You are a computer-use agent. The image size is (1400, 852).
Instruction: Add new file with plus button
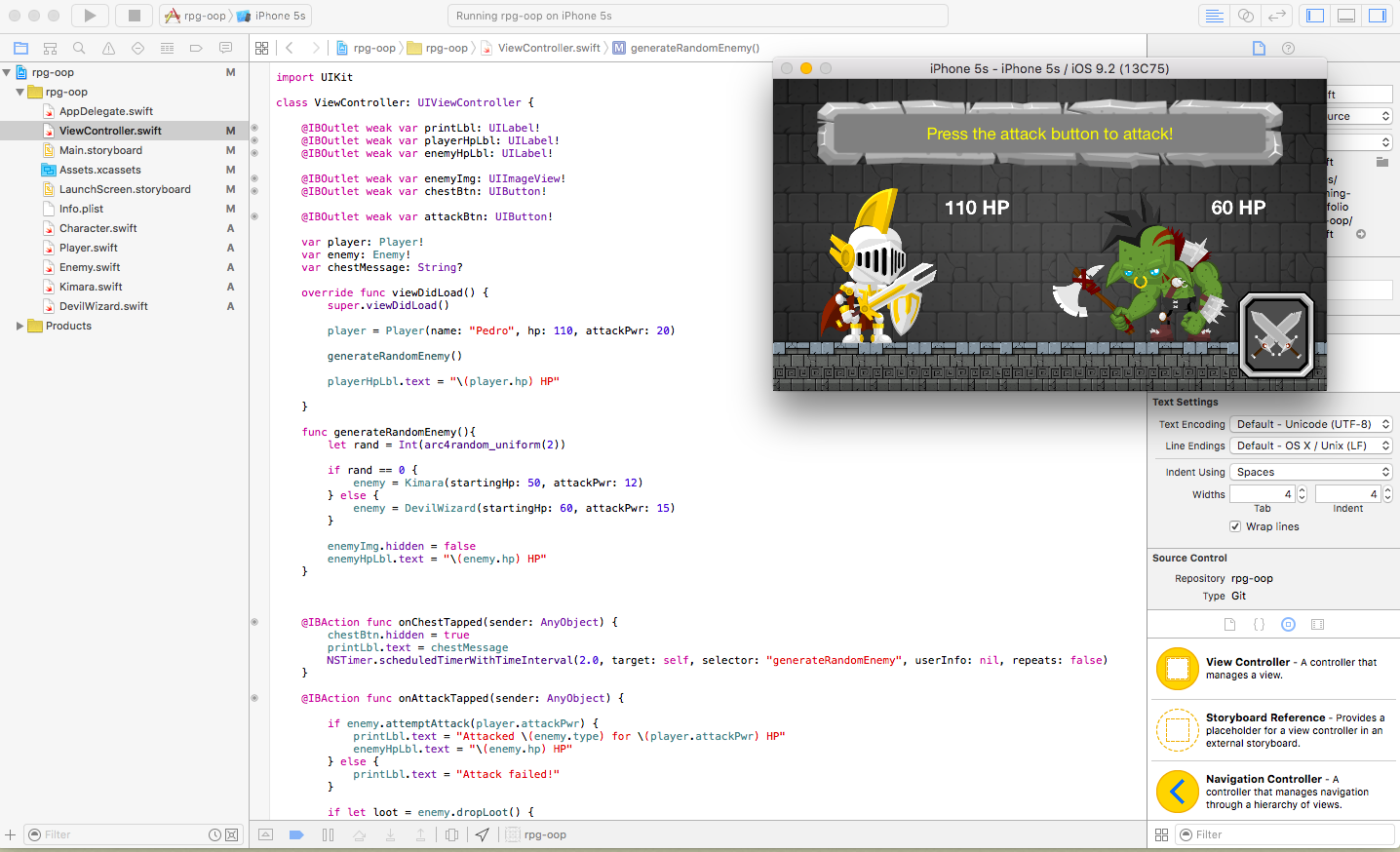[10, 834]
